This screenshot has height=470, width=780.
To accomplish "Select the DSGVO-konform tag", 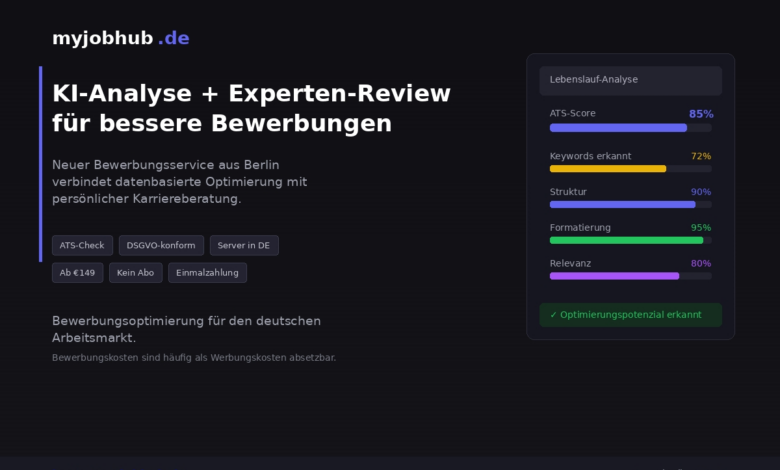I will click(161, 245).
